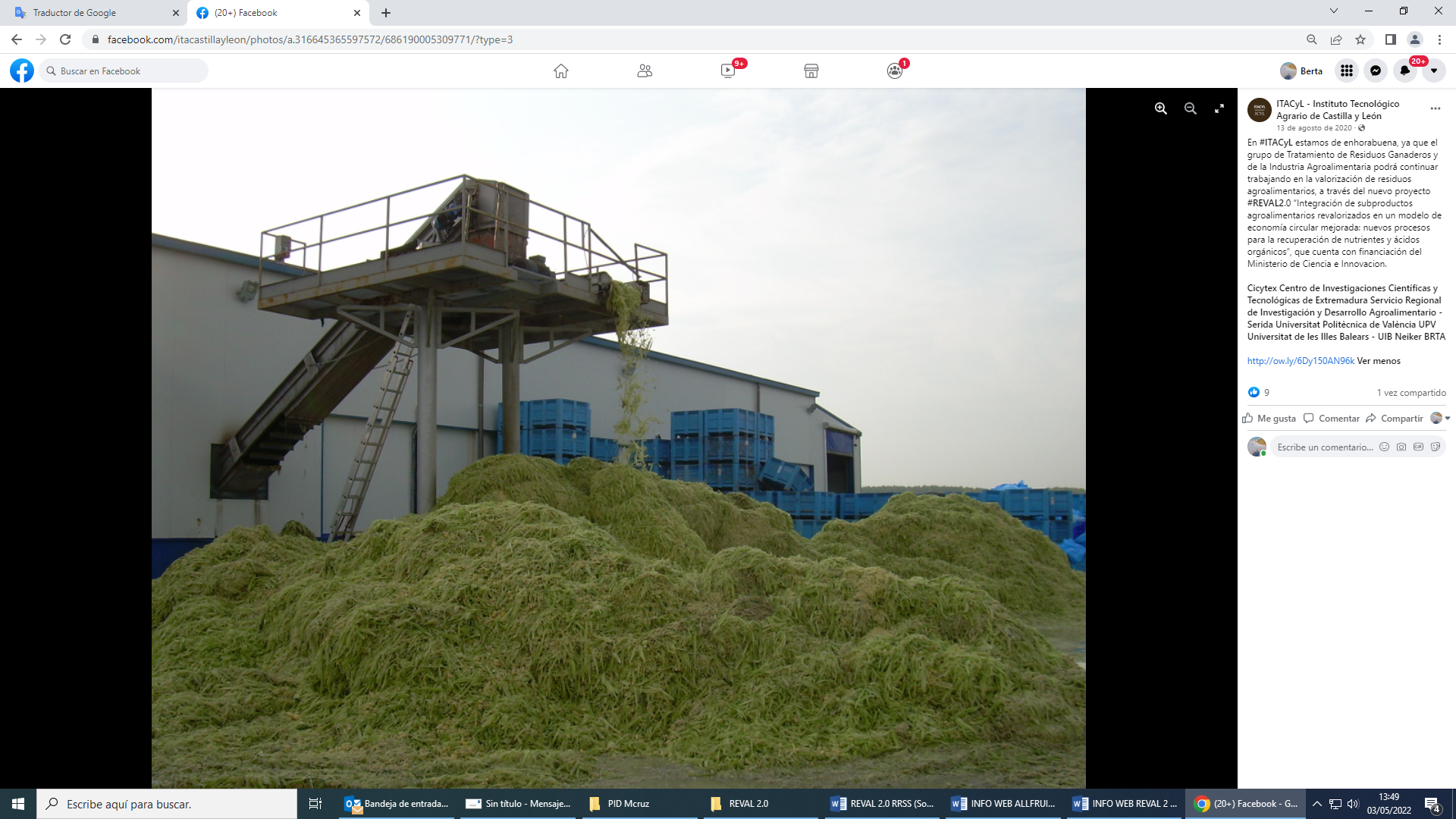Click the #ITACyL hashtag link
The width and height of the screenshot is (1456, 819).
(1276, 143)
